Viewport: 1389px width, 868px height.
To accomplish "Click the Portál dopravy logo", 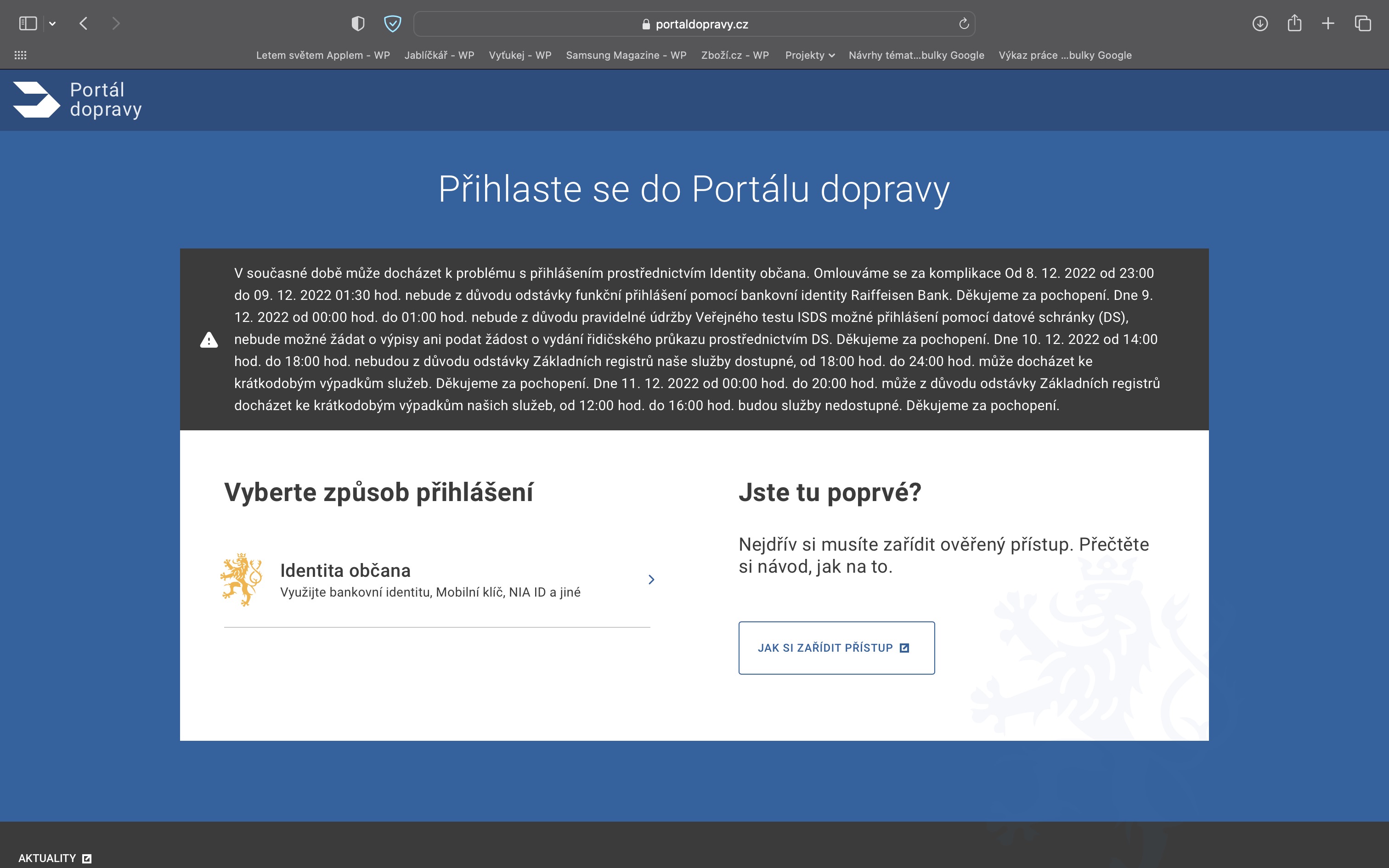I will [77, 100].
